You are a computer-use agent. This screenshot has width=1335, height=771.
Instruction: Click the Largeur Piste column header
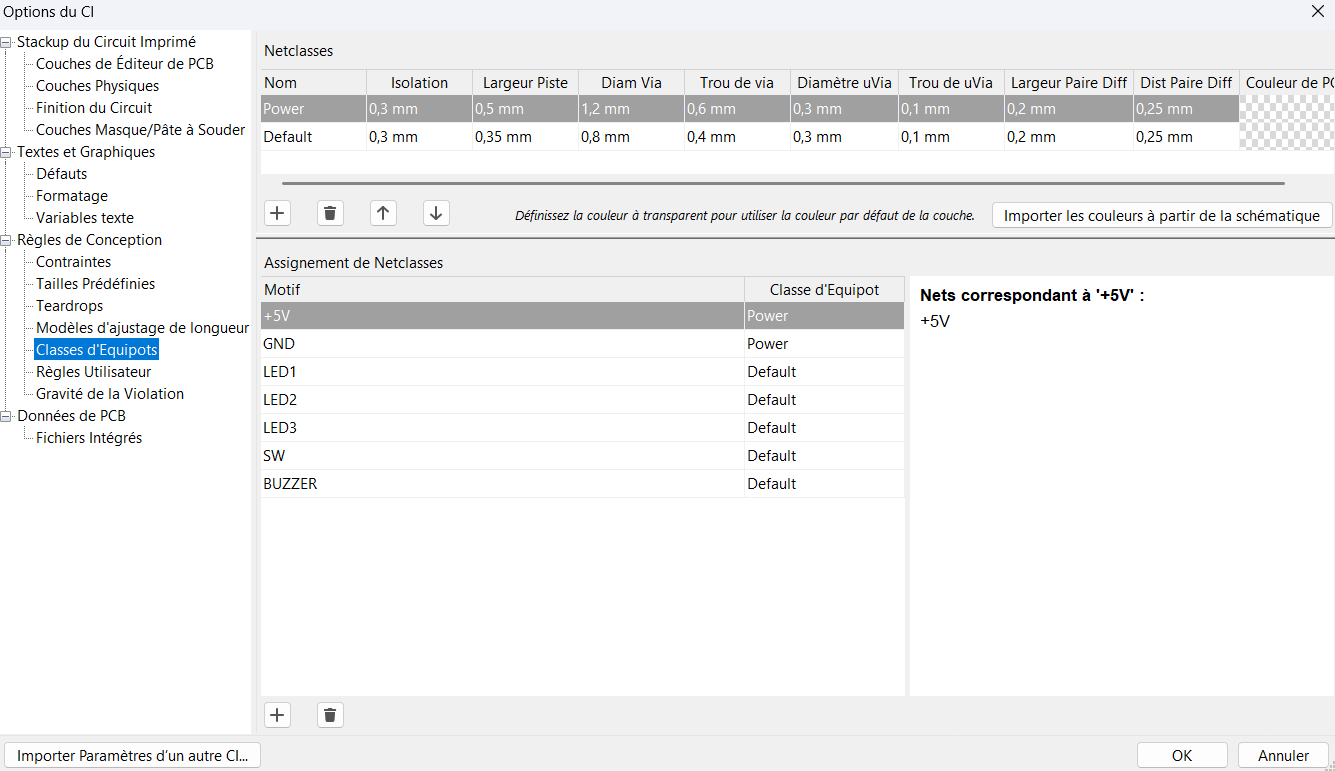(x=525, y=83)
